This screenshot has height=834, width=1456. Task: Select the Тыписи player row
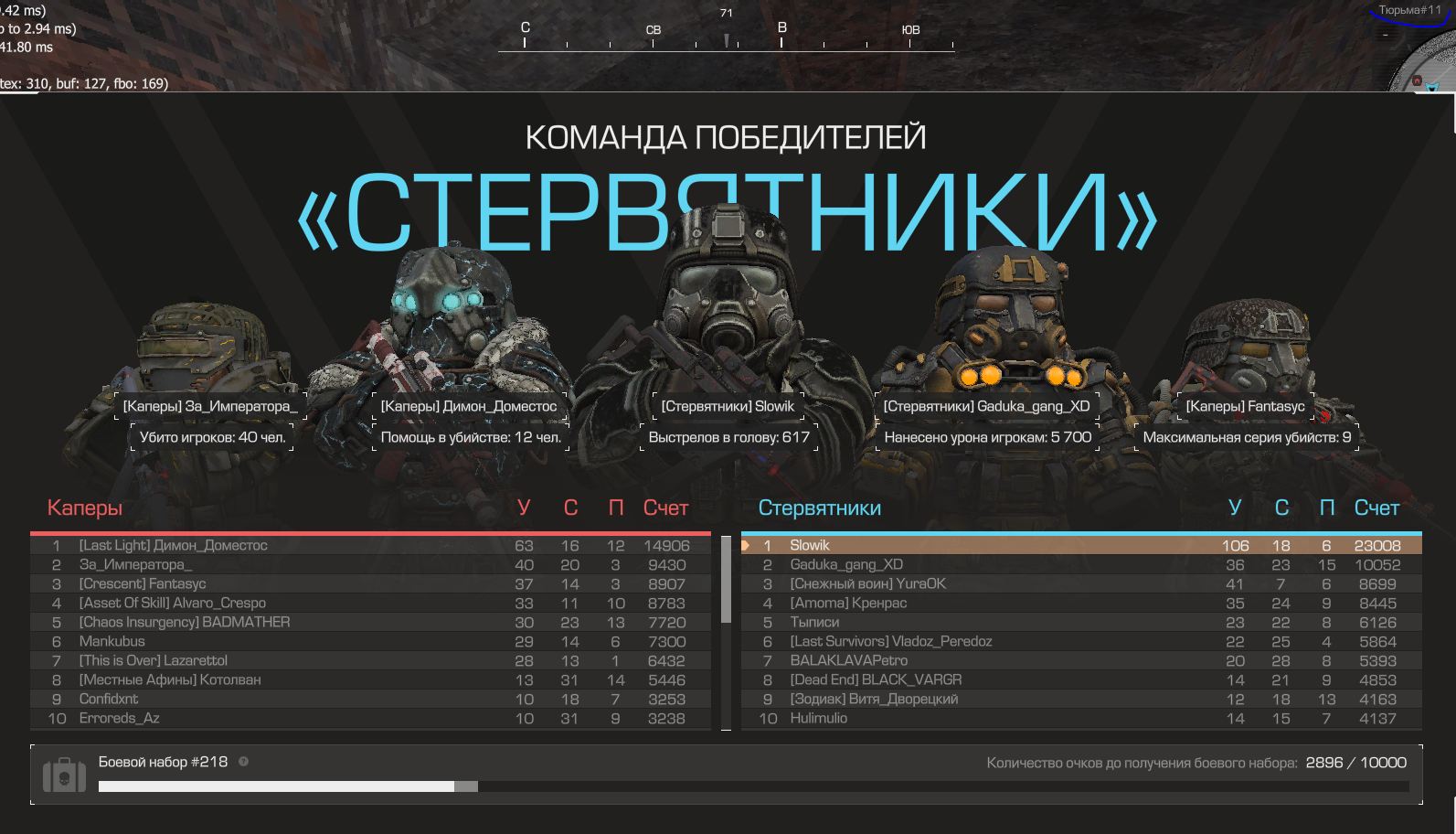pyautogui.click(x=1081, y=623)
